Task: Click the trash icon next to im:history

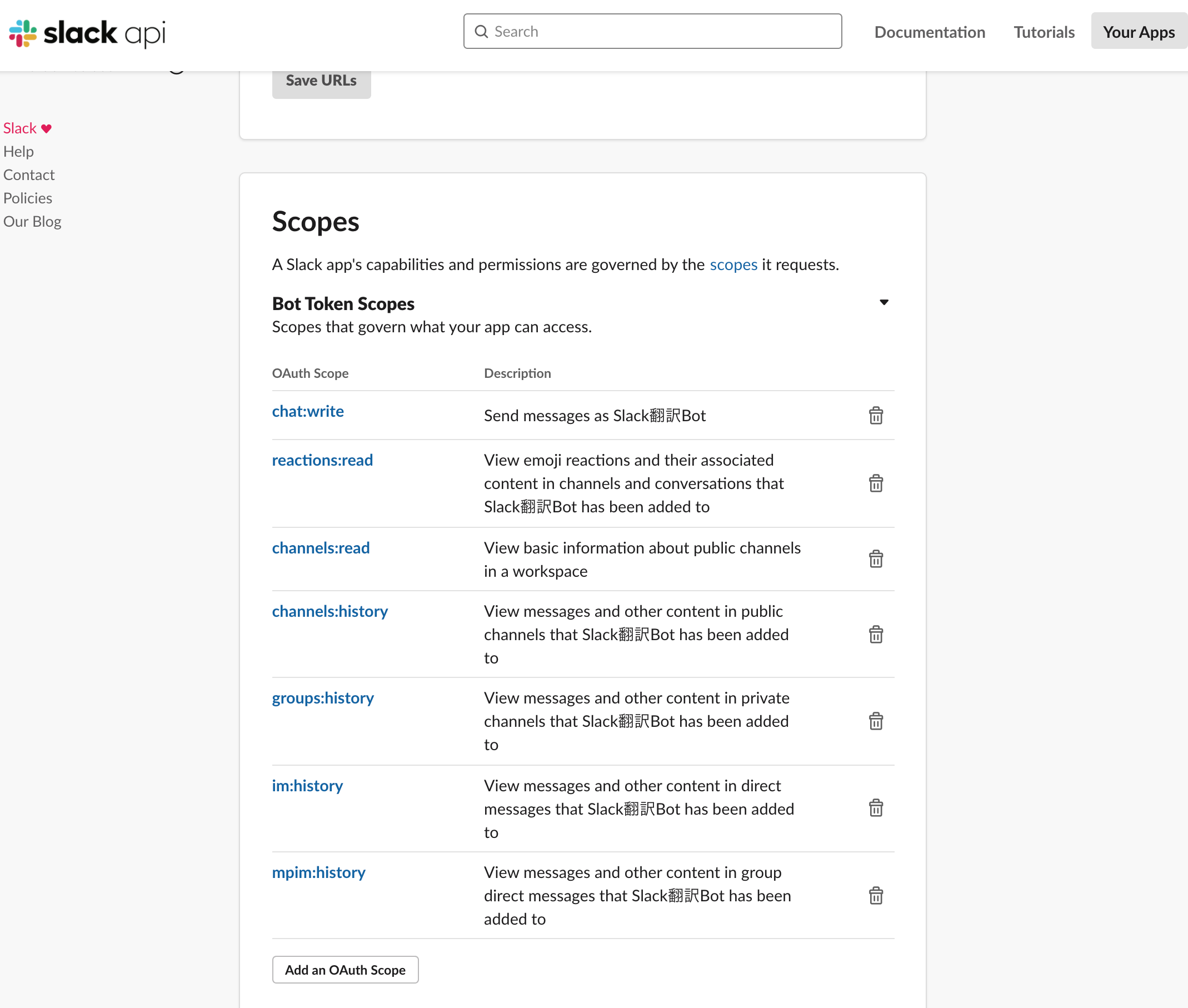Action: 875,808
